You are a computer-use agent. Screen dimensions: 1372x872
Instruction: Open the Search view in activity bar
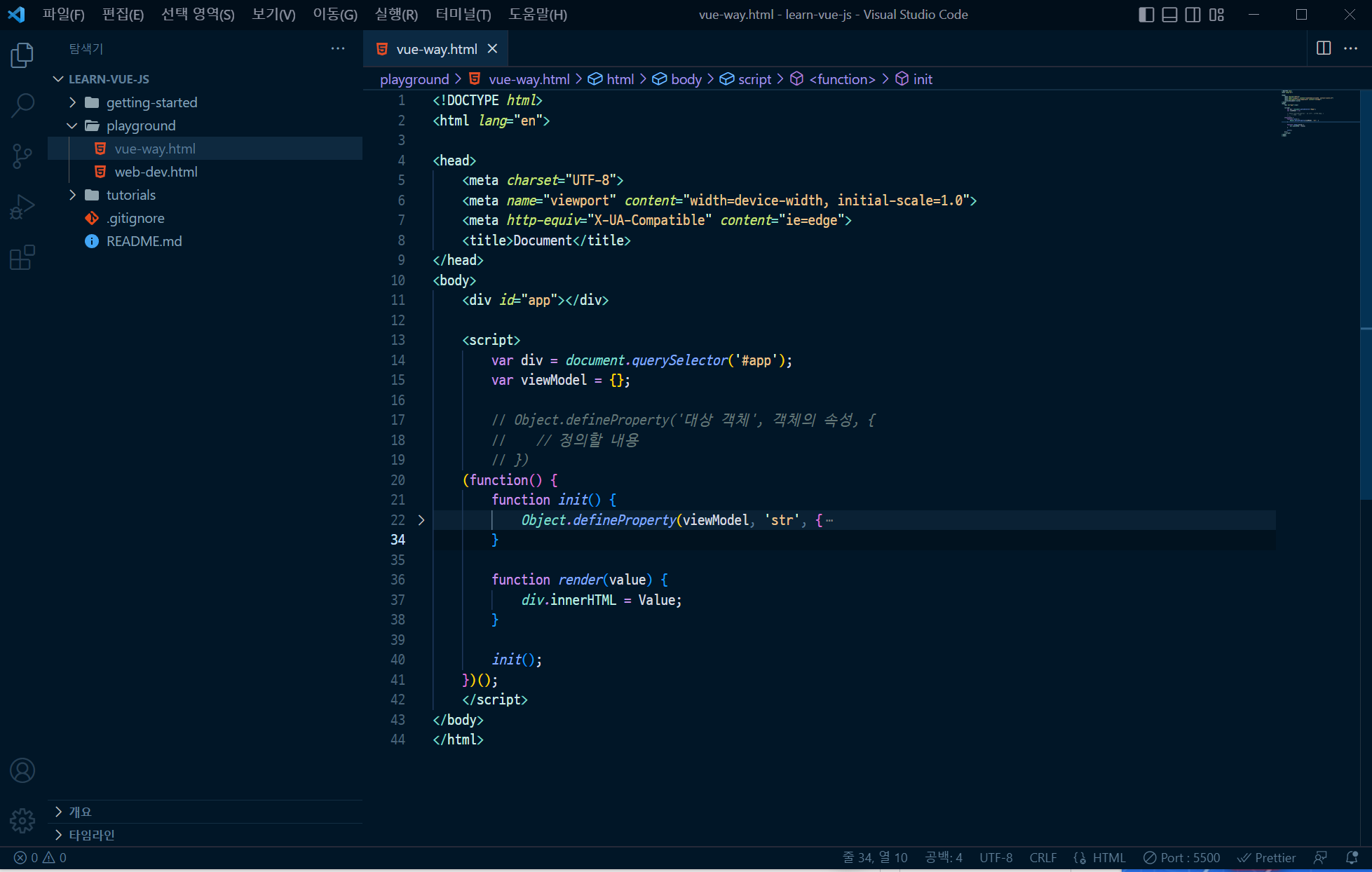22,105
